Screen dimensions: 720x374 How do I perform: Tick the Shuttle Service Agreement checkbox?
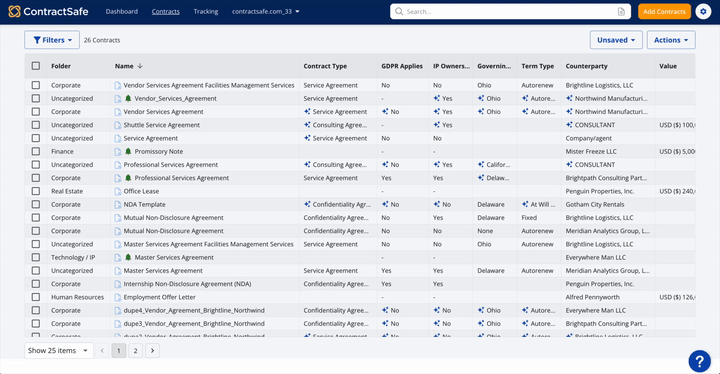click(36, 125)
